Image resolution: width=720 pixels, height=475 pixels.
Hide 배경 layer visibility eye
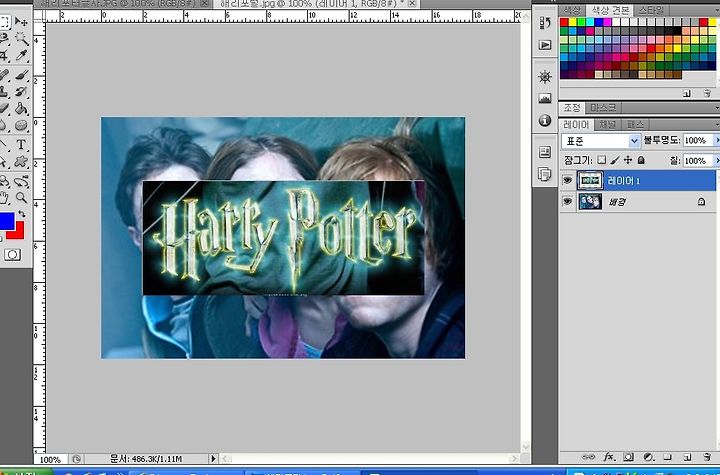coord(568,201)
